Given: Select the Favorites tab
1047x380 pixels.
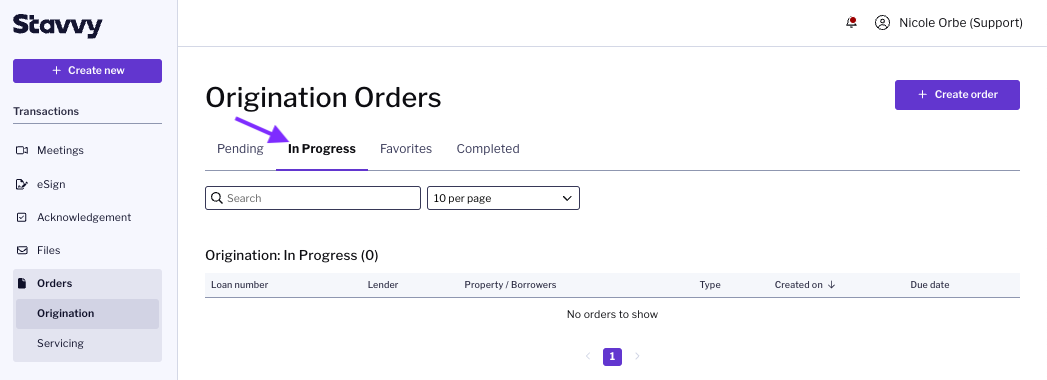Looking at the screenshot, I should click(406, 149).
